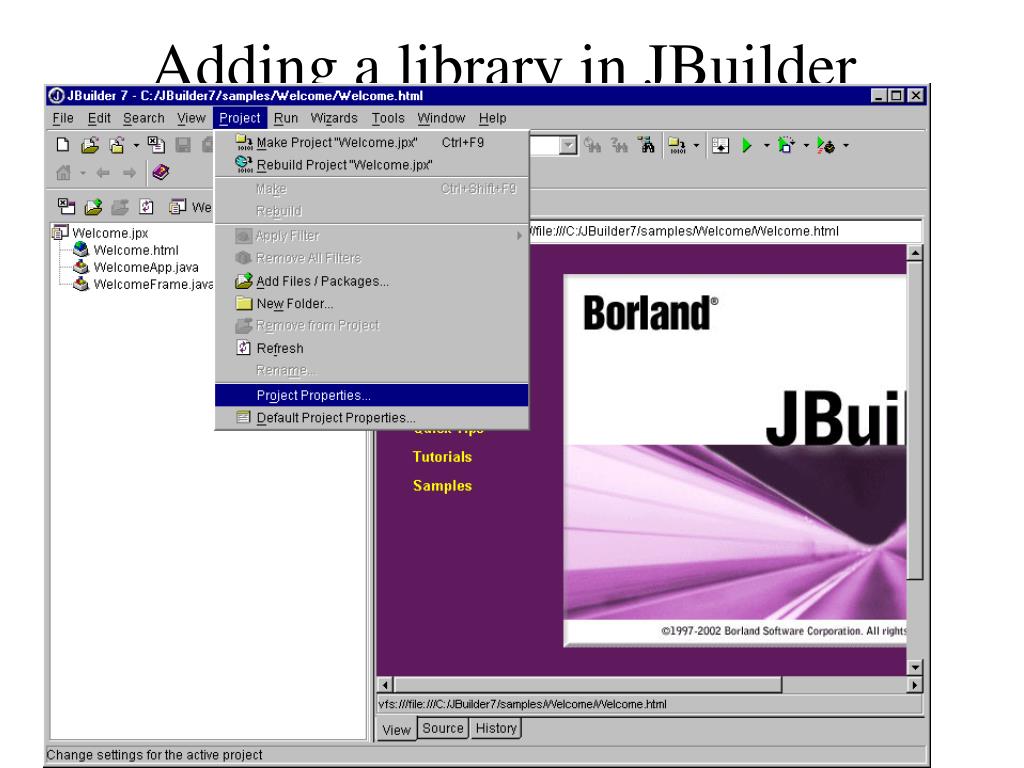Click Remove from Project icon in project pane
1024x768 pixels.
tap(120, 207)
